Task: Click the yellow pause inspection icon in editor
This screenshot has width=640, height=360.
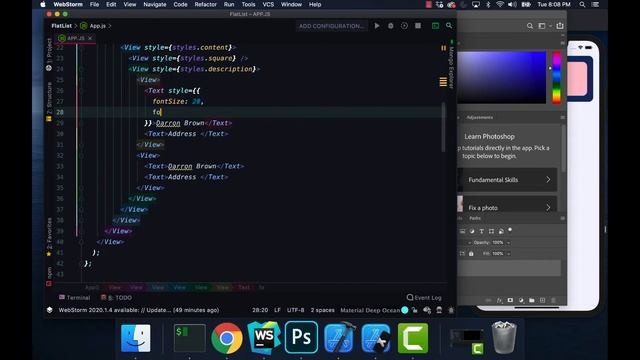Action: 443,48
